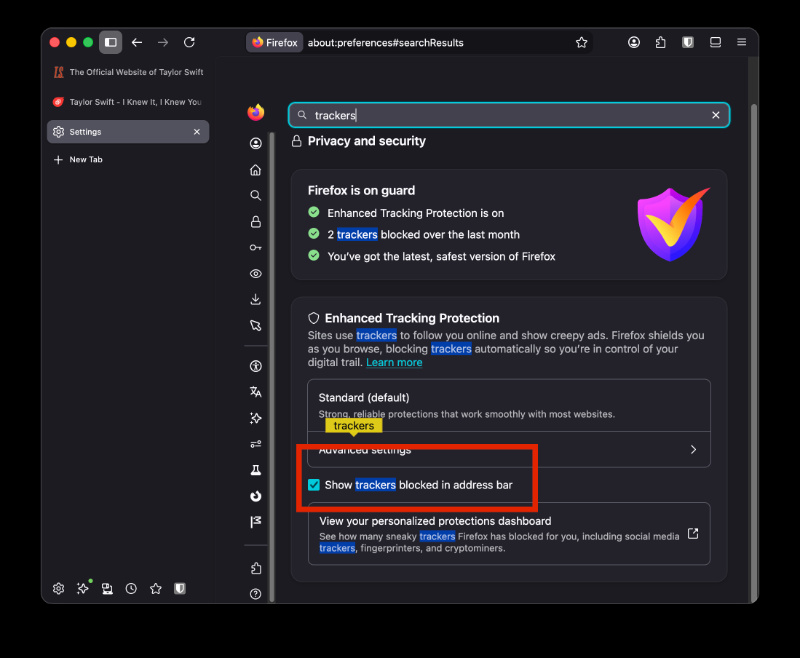
Task: Click the Learn more link
Action: (x=394, y=363)
